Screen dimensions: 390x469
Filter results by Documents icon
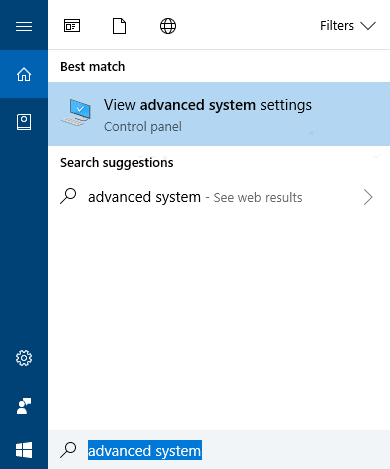point(119,26)
